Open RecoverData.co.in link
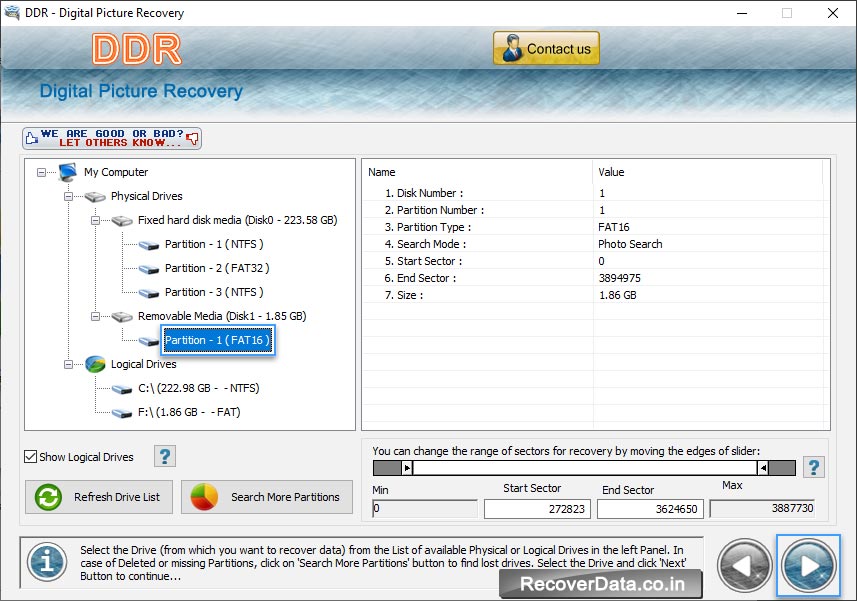The width and height of the screenshot is (857, 601). click(601, 584)
